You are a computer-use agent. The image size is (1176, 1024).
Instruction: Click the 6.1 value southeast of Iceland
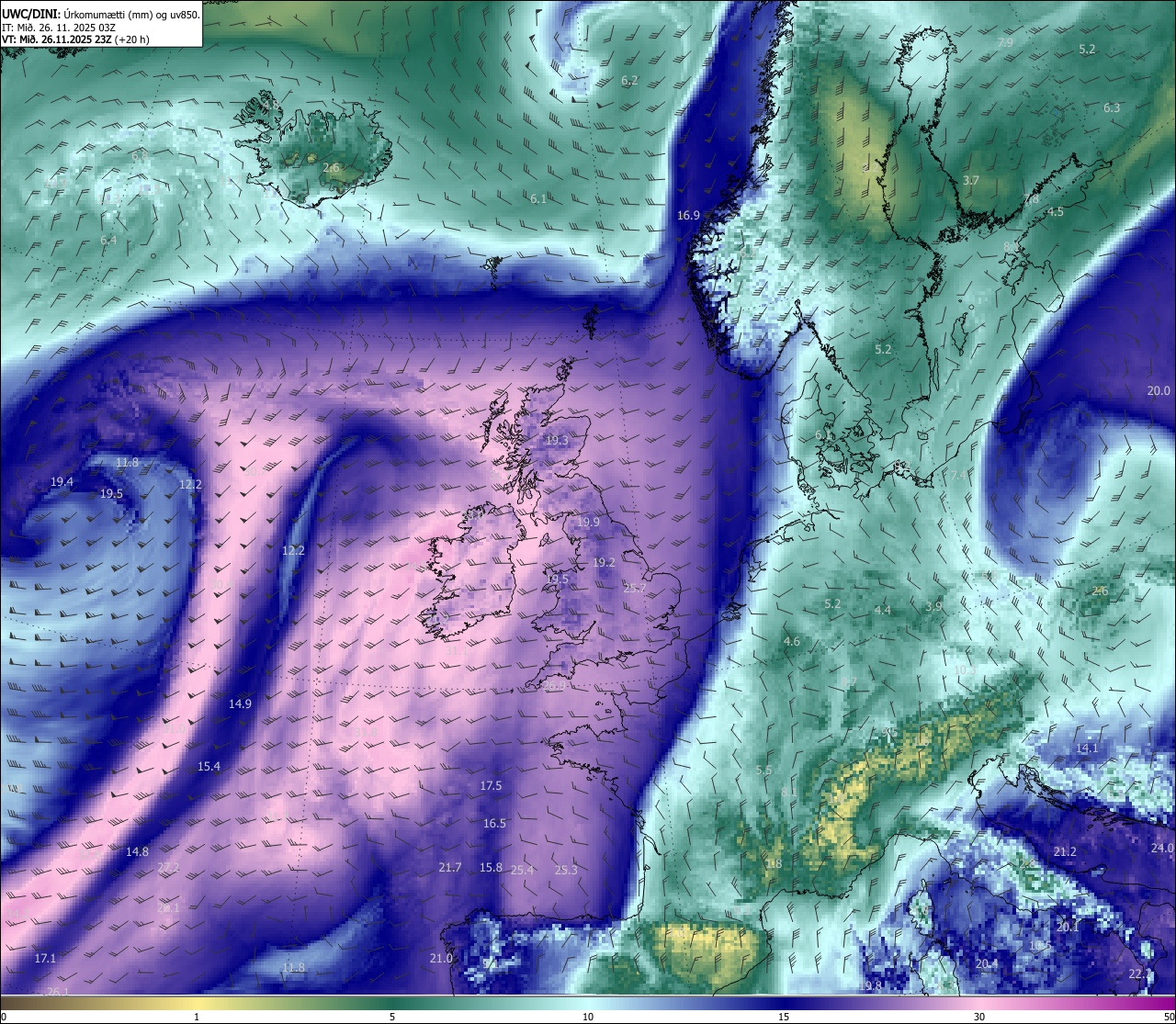[x=538, y=199]
